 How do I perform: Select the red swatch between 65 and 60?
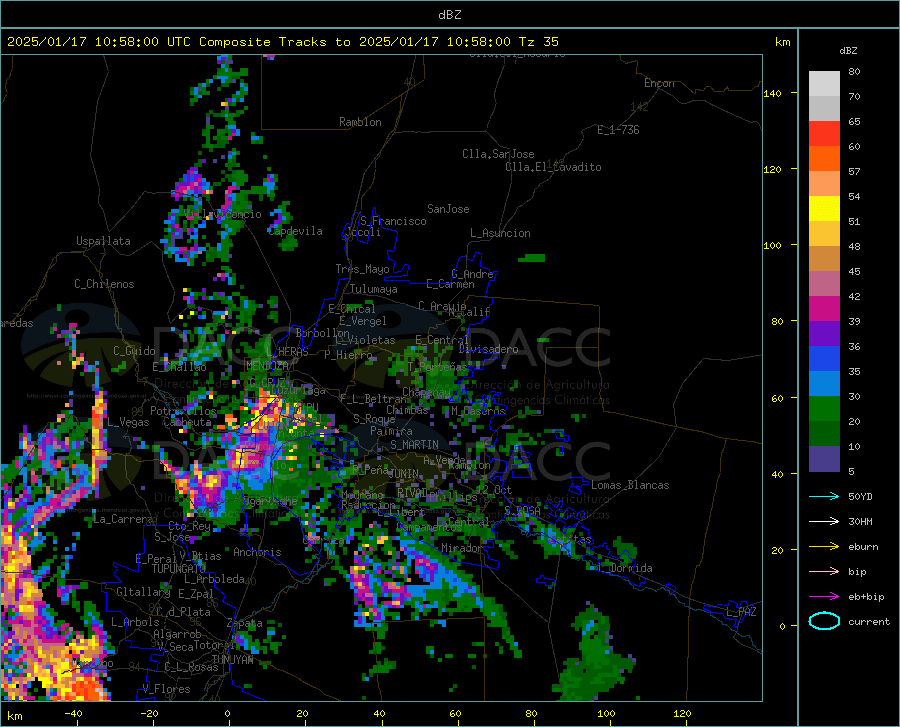click(x=824, y=134)
